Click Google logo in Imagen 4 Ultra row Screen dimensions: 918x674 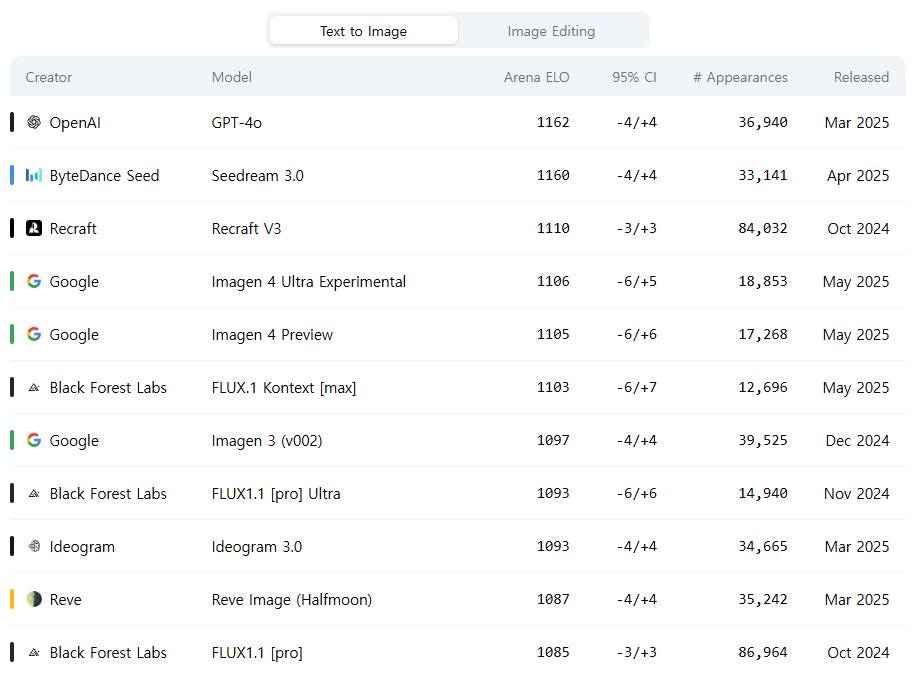34,281
